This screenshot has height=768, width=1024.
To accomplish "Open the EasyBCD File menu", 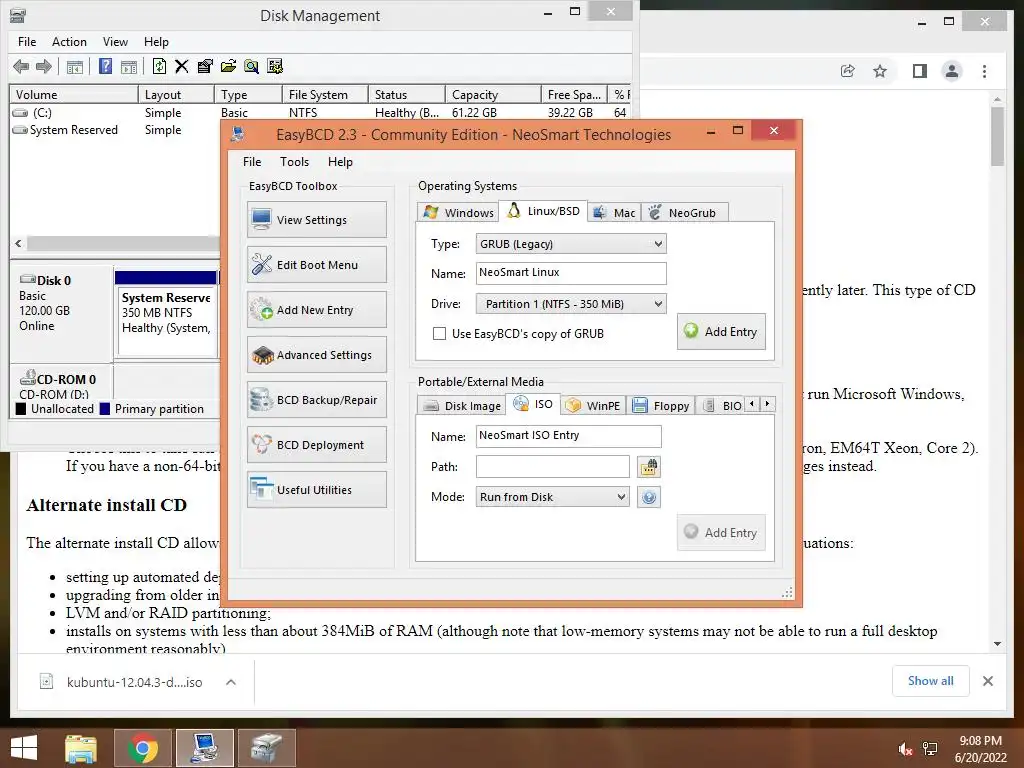I will [x=252, y=162].
